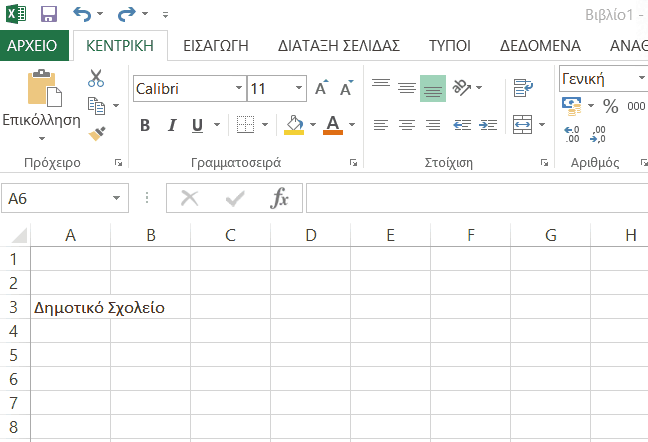The image size is (648, 442).
Task: Open the Γενική number format dropdown
Action: 641,78
